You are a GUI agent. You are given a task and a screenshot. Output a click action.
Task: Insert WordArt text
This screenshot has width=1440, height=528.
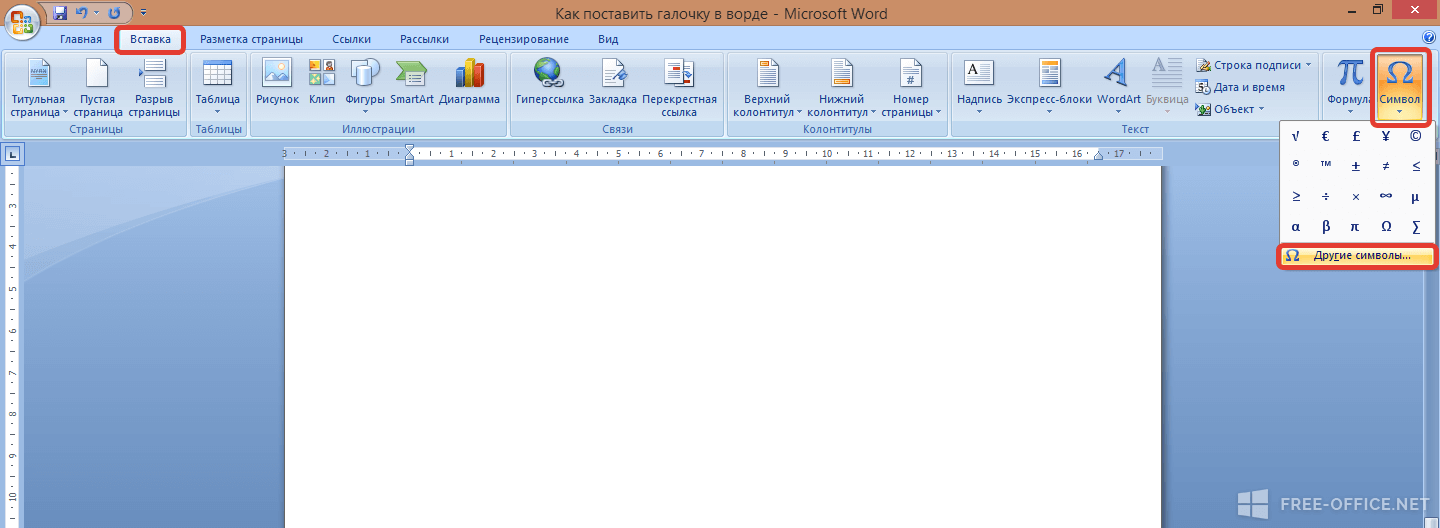click(x=1118, y=87)
